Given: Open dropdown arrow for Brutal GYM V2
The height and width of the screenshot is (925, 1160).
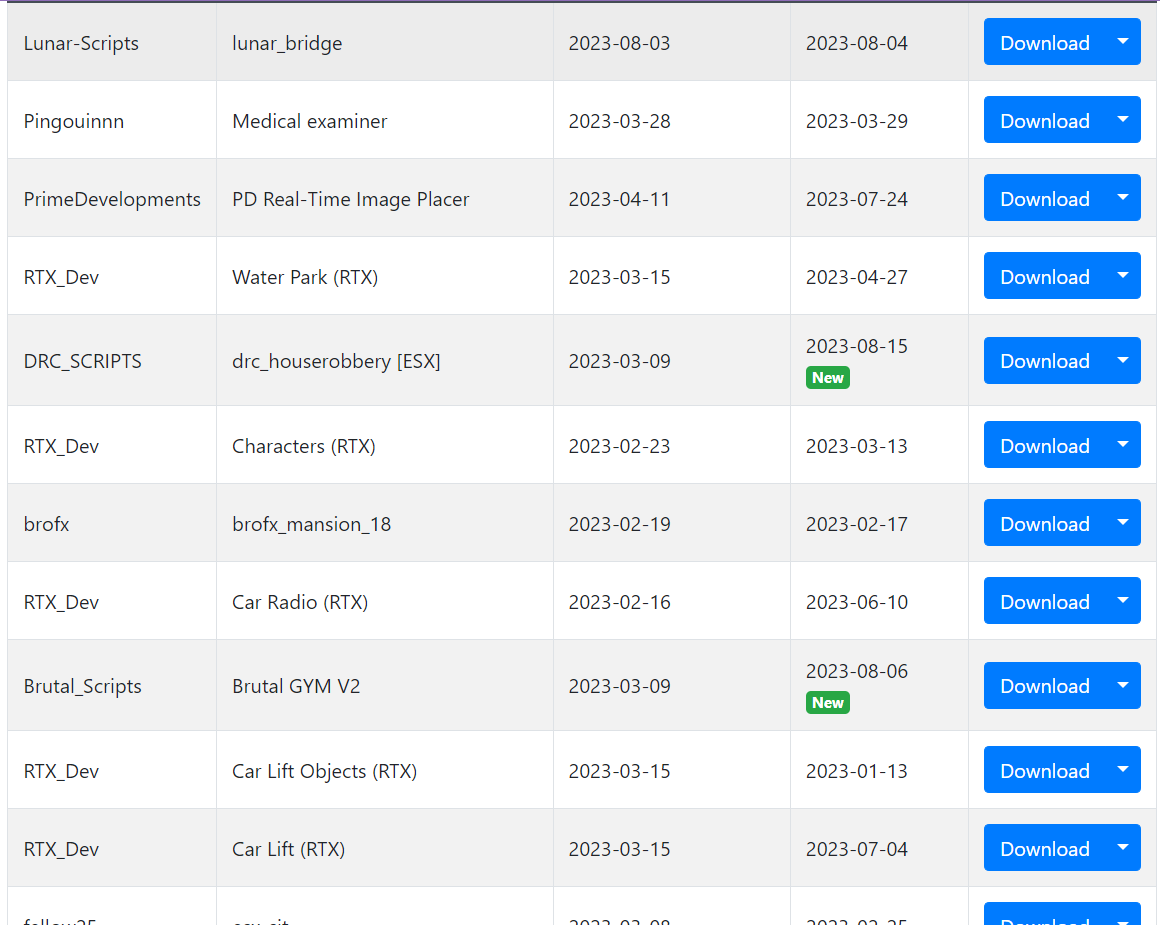Looking at the screenshot, I should [x=1123, y=685].
